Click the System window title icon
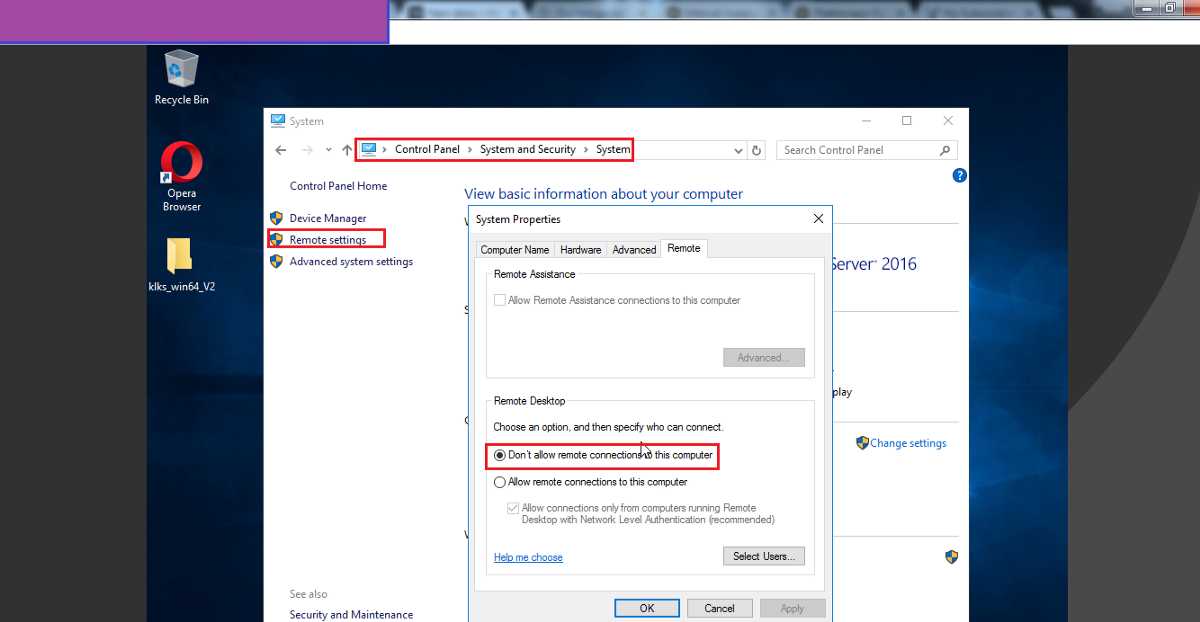This screenshot has width=1200, height=622. click(x=277, y=121)
